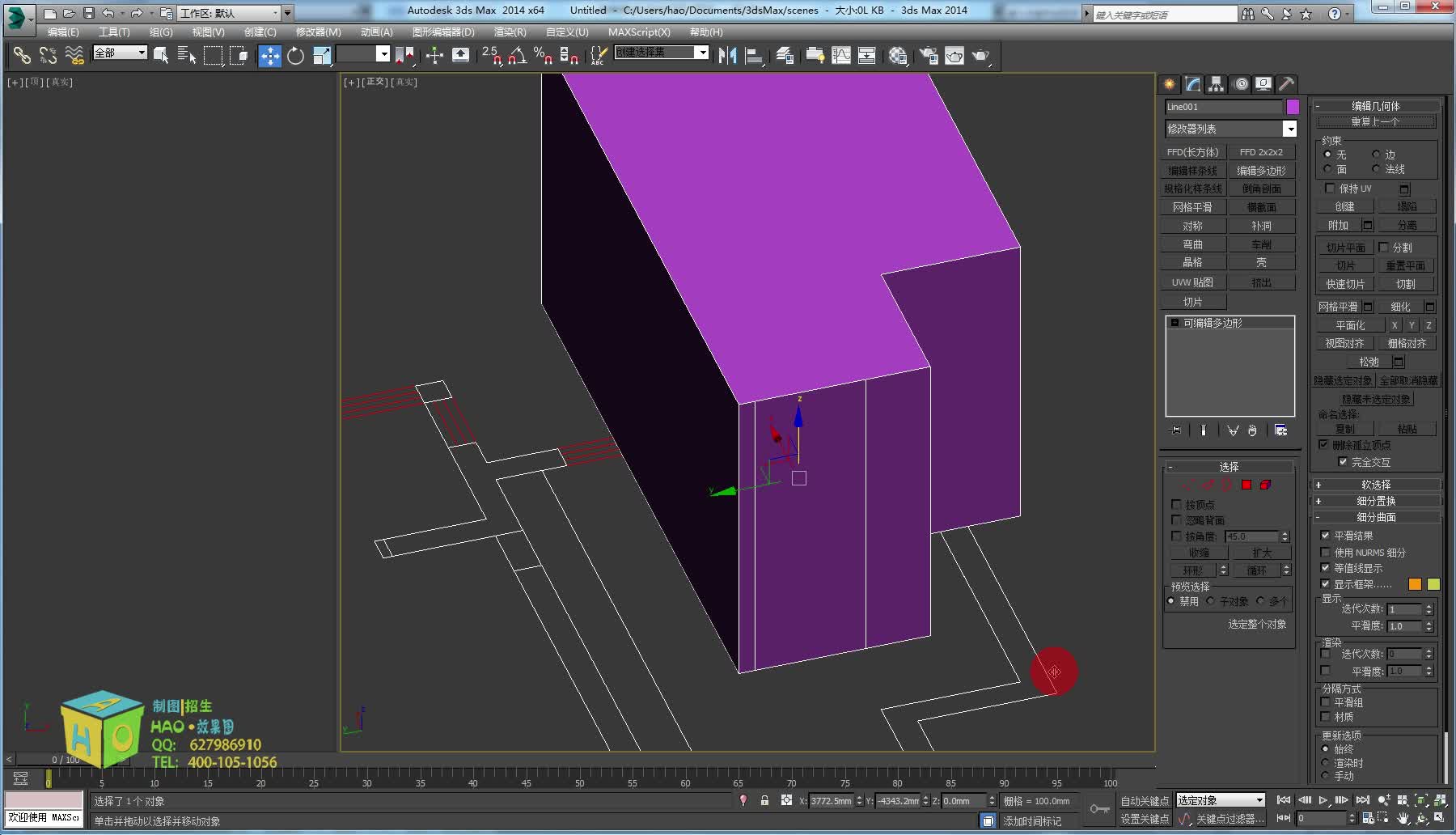Go to the start frame
The image size is (1456, 835).
[x=1284, y=800]
